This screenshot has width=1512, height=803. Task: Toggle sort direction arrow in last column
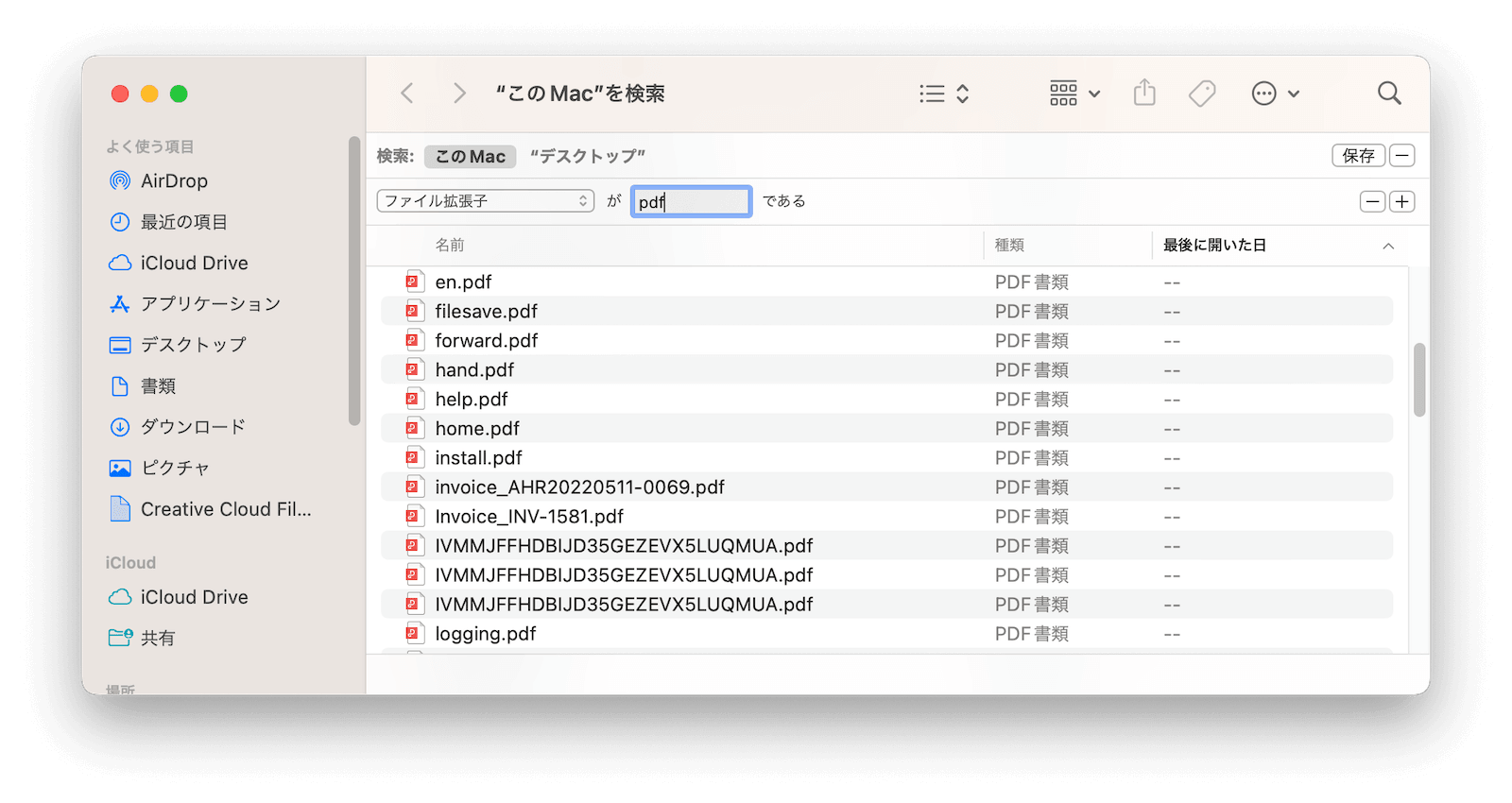click(1388, 247)
